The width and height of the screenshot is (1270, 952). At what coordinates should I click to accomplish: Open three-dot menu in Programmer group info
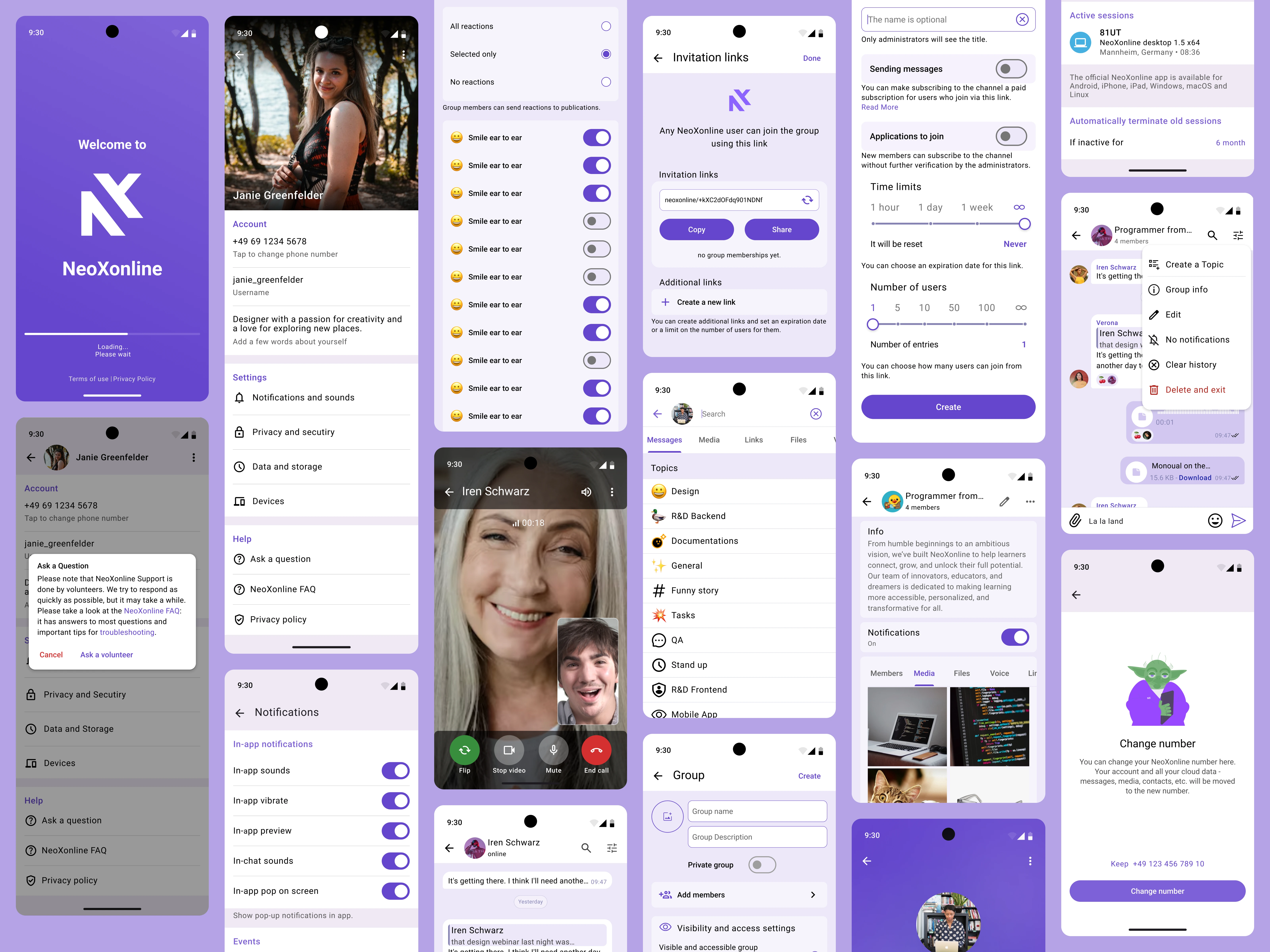[1030, 502]
